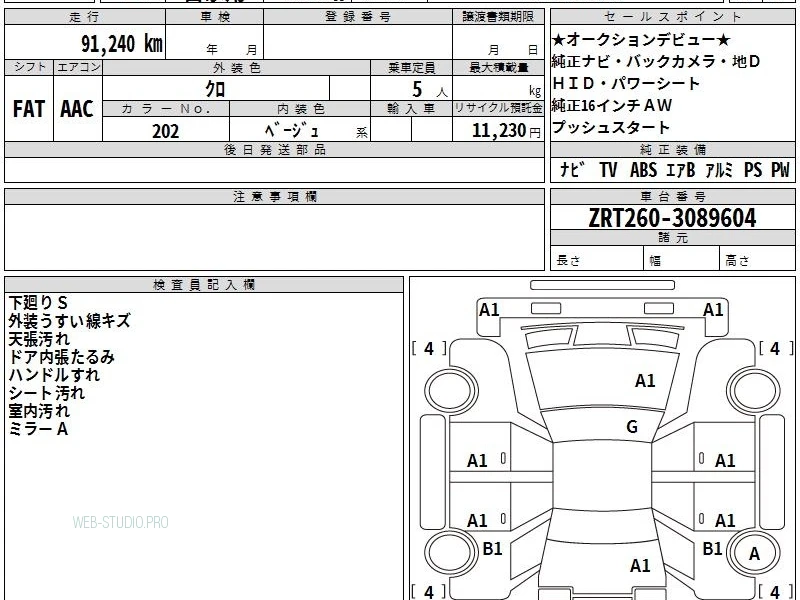Select "アルミ" in genuine equipment row
This screenshot has height=600, width=800.
coord(719,169)
